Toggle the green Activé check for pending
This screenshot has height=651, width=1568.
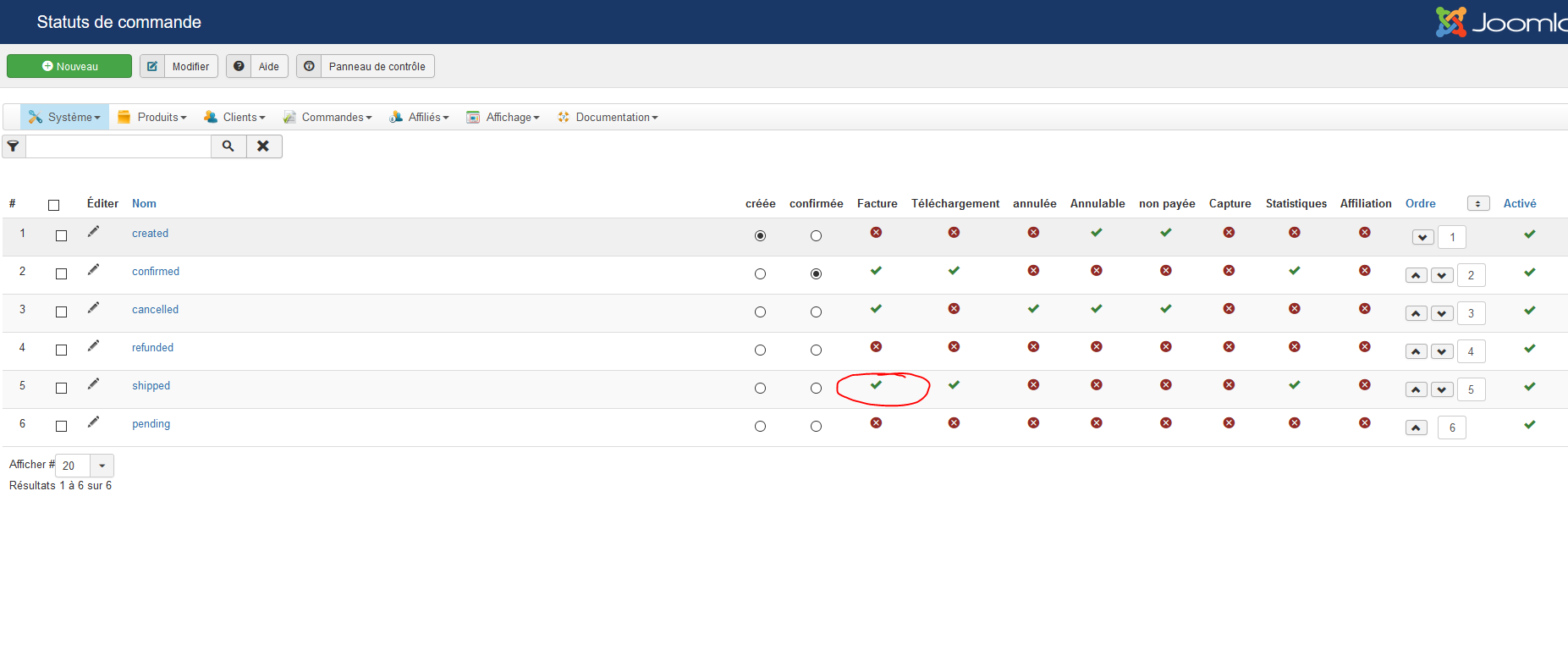pyautogui.click(x=1529, y=425)
